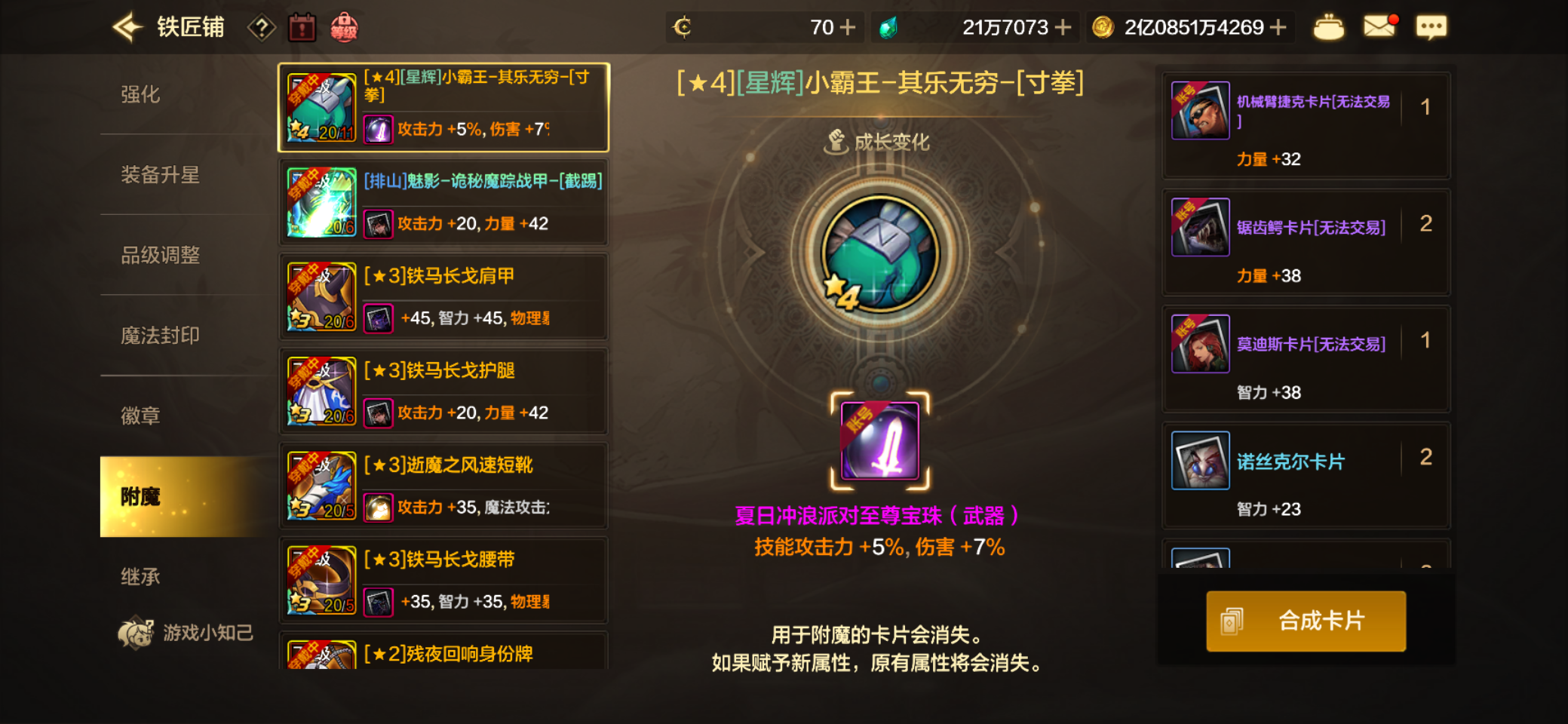Choose the 锯齿鳄卡片 card
Screen dimensions: 1568x724
(1306, 242)
